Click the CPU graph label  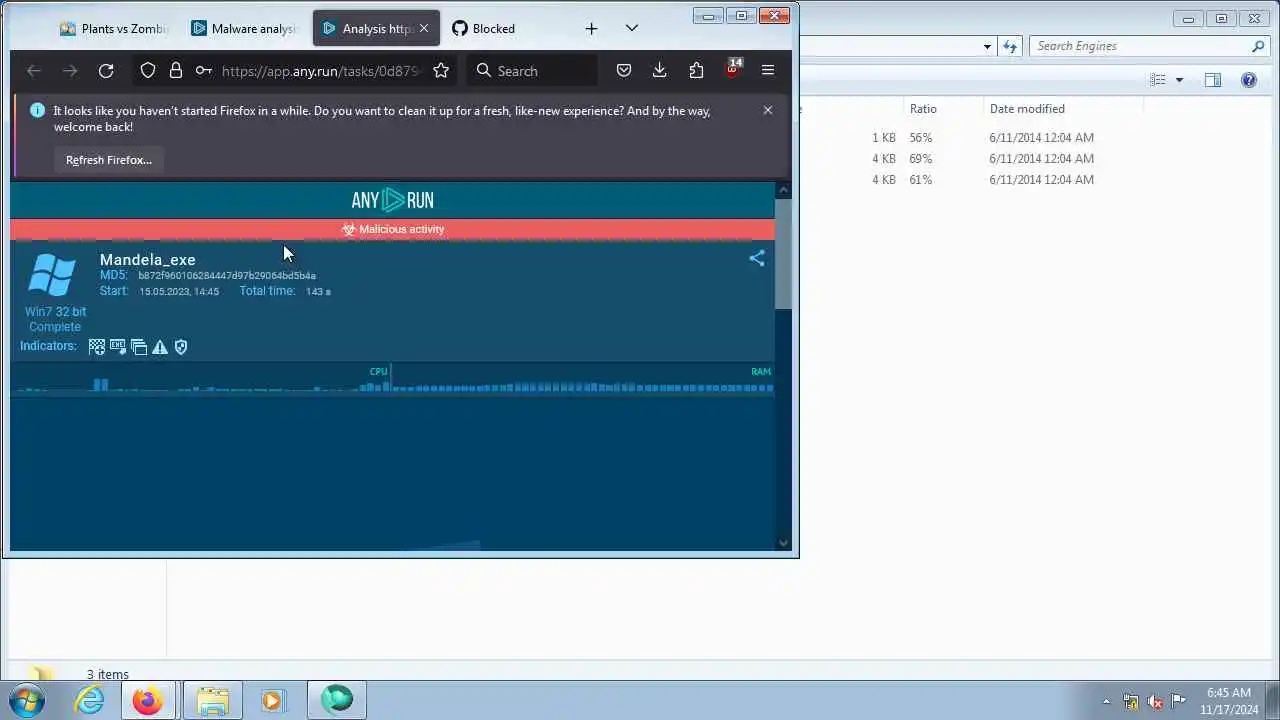pyautogui.click(x=378, y=371)
